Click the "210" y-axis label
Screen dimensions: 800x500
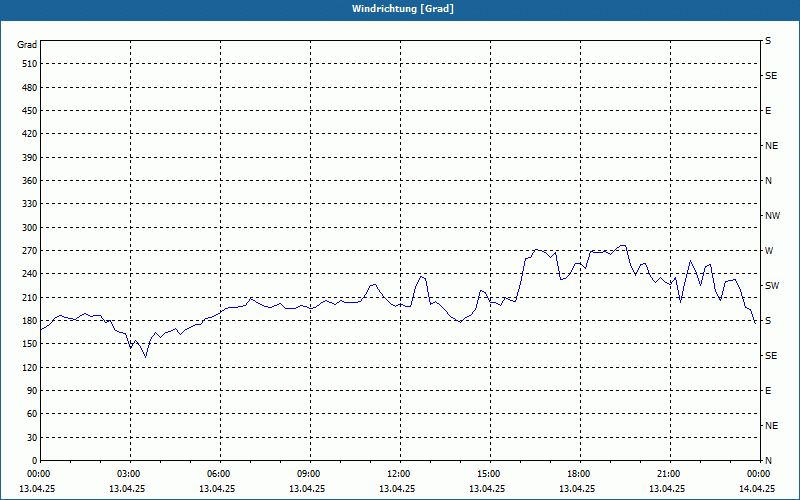pyautogui.click(x=30, y=297)
